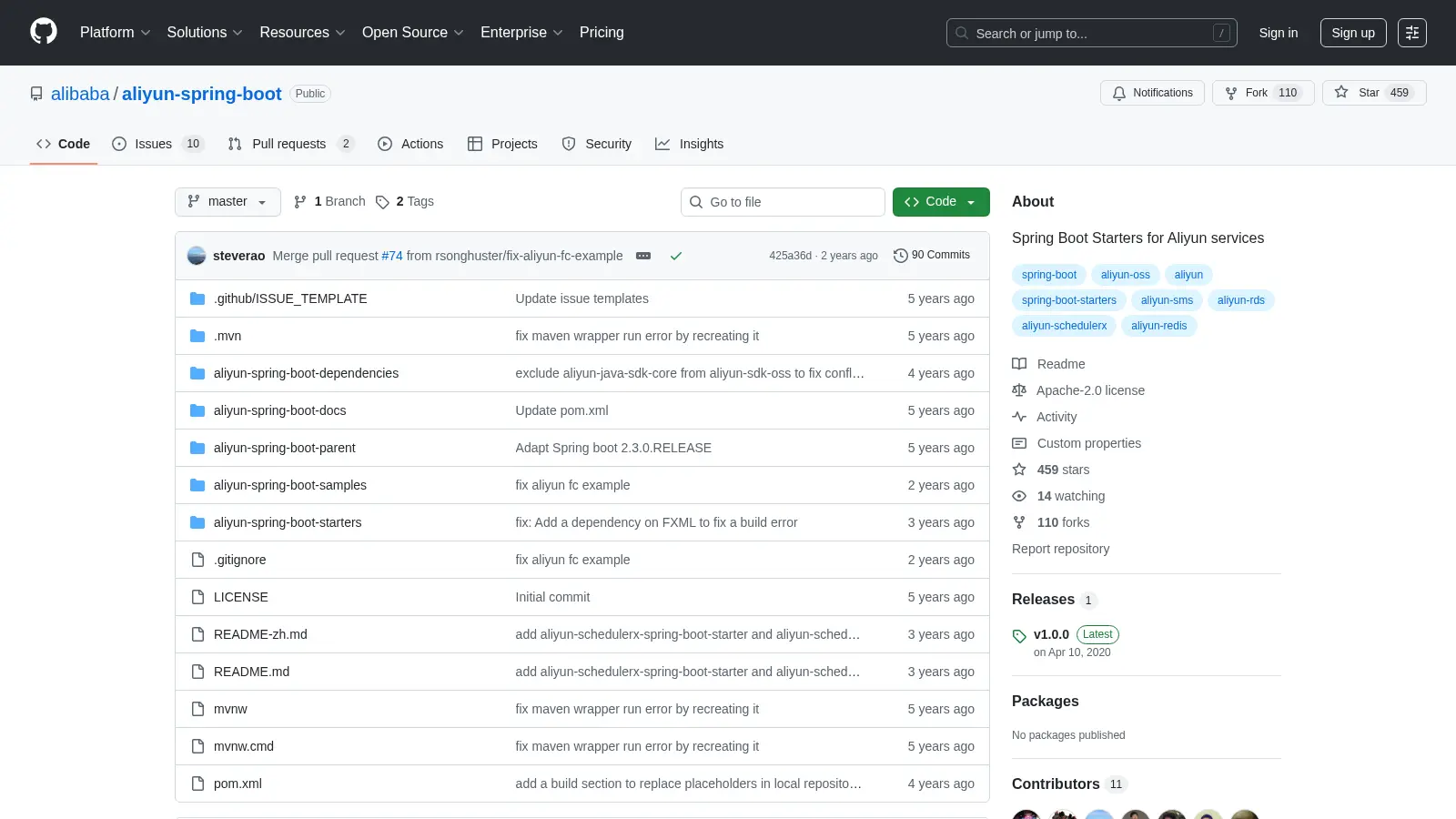Open 'Adapt Spring boot 2.3.0.RELEASE' commit
Image resolution: width=1456 pixels, height=819 pixels.
coord(613,448)
